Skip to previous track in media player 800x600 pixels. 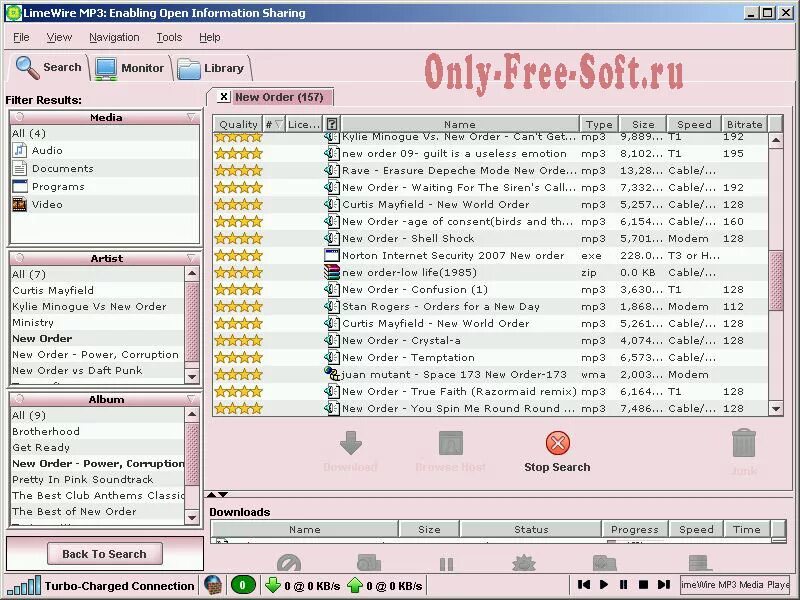pyautogui.click(x=584, y=585)
